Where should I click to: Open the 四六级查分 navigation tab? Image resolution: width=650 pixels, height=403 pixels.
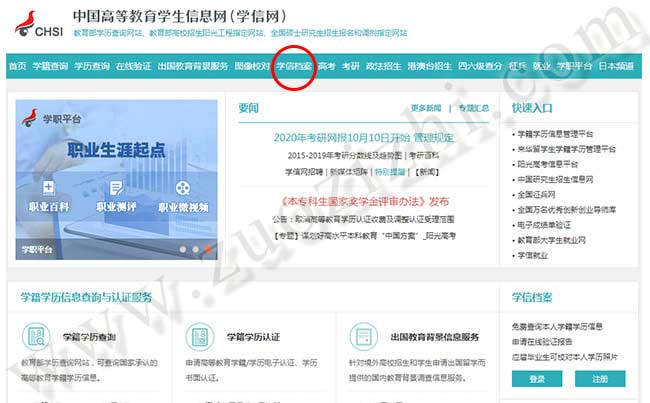(480, 66)
